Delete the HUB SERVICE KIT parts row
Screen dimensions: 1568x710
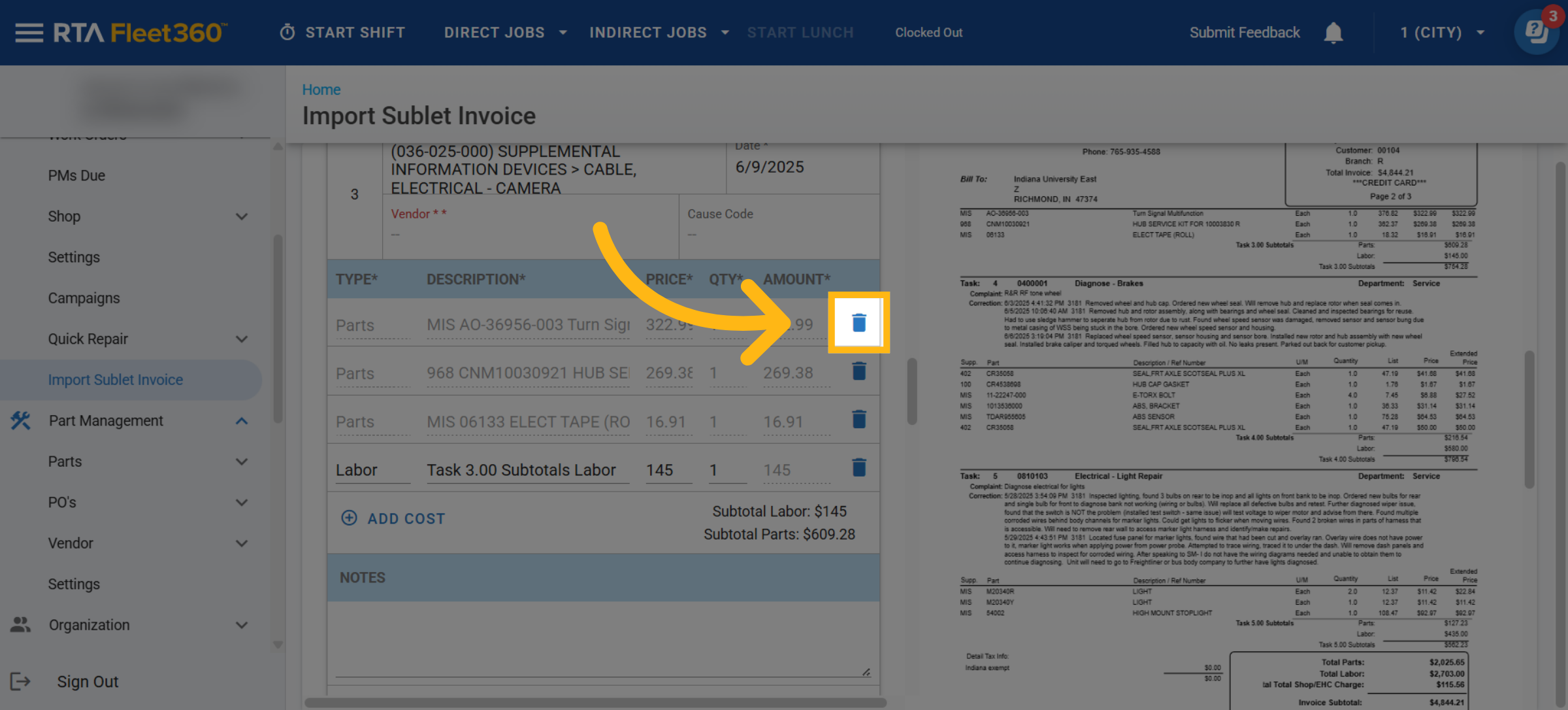pos(858,371)
